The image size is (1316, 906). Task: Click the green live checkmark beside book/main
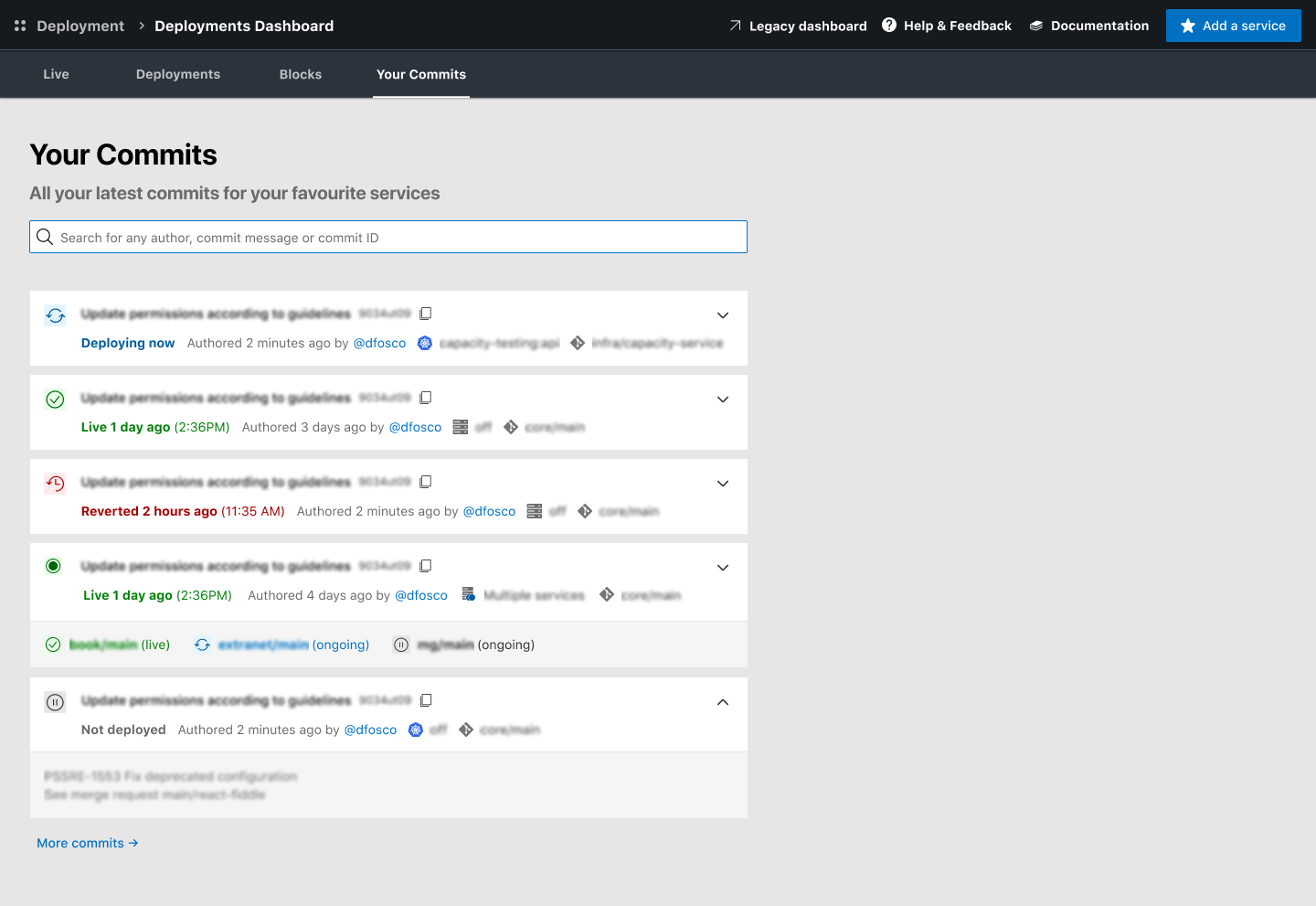[52, 645]
